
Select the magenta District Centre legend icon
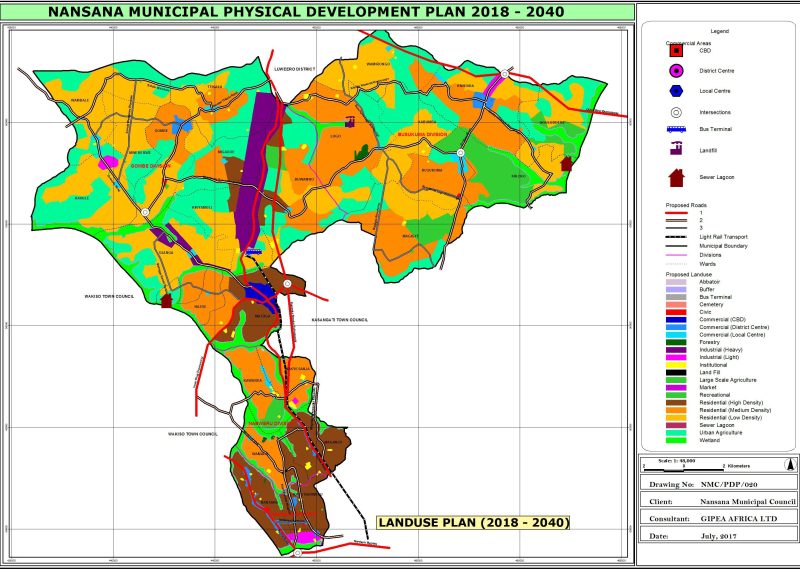coord(676,70)
